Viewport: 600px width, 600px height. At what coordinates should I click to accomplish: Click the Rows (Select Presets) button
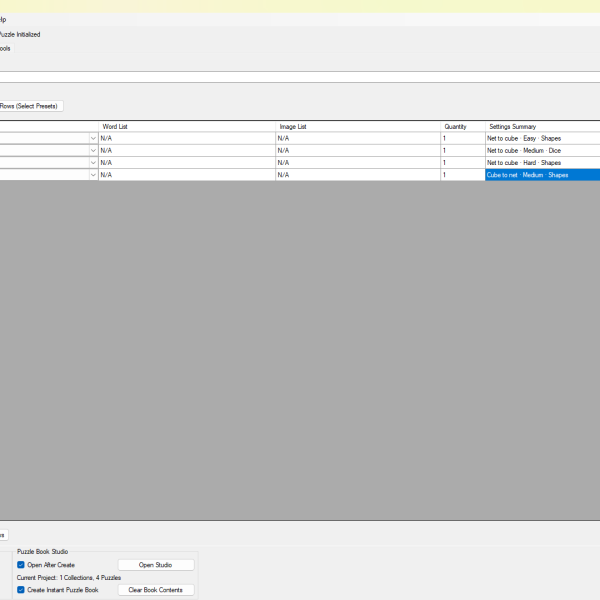[x=30, y=106]
